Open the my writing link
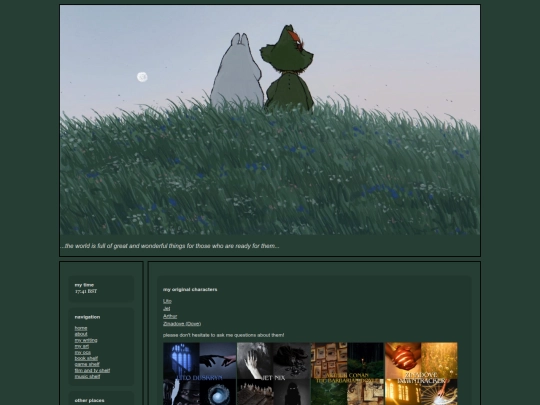Screen dimensions: 540x405 pyautogui.click(x=86, y=340)
